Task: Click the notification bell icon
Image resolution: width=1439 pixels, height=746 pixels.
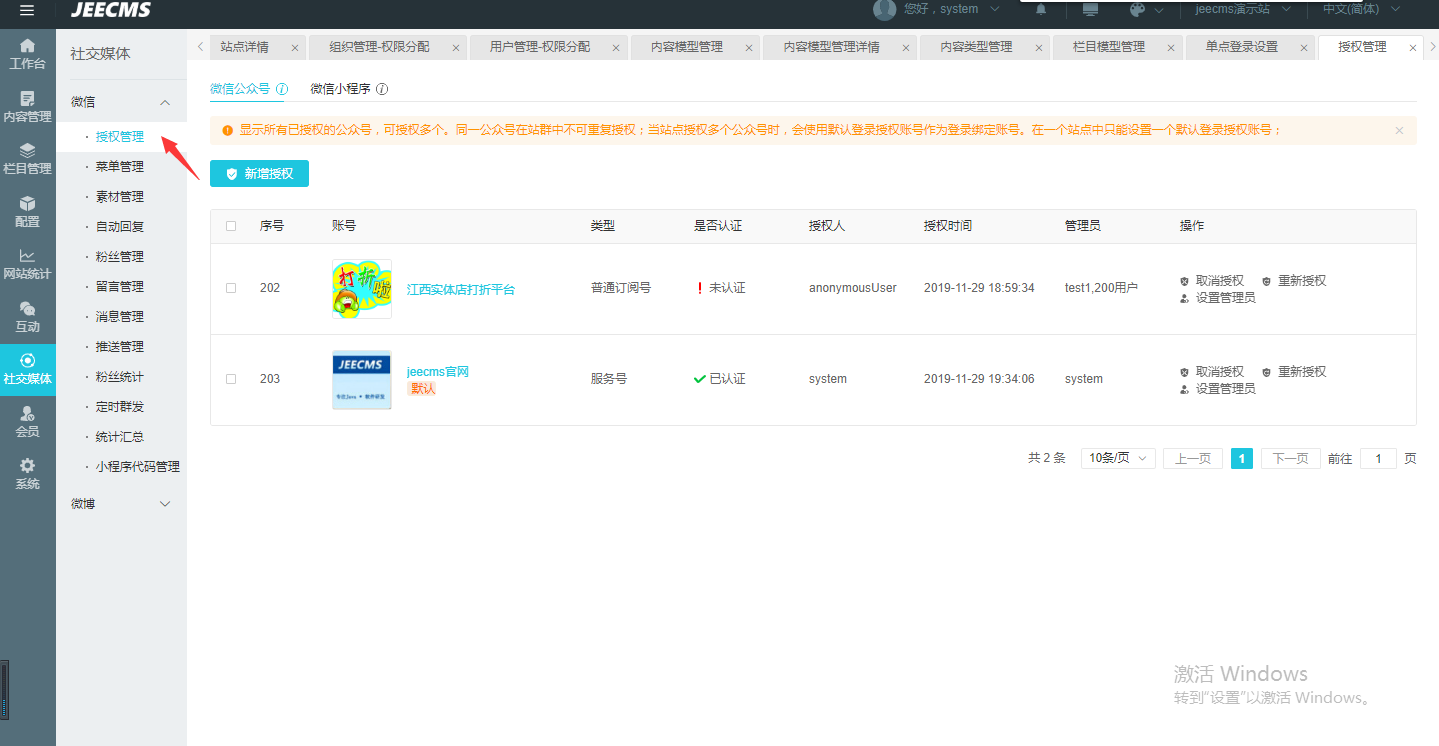Action: click(1041, 10)
